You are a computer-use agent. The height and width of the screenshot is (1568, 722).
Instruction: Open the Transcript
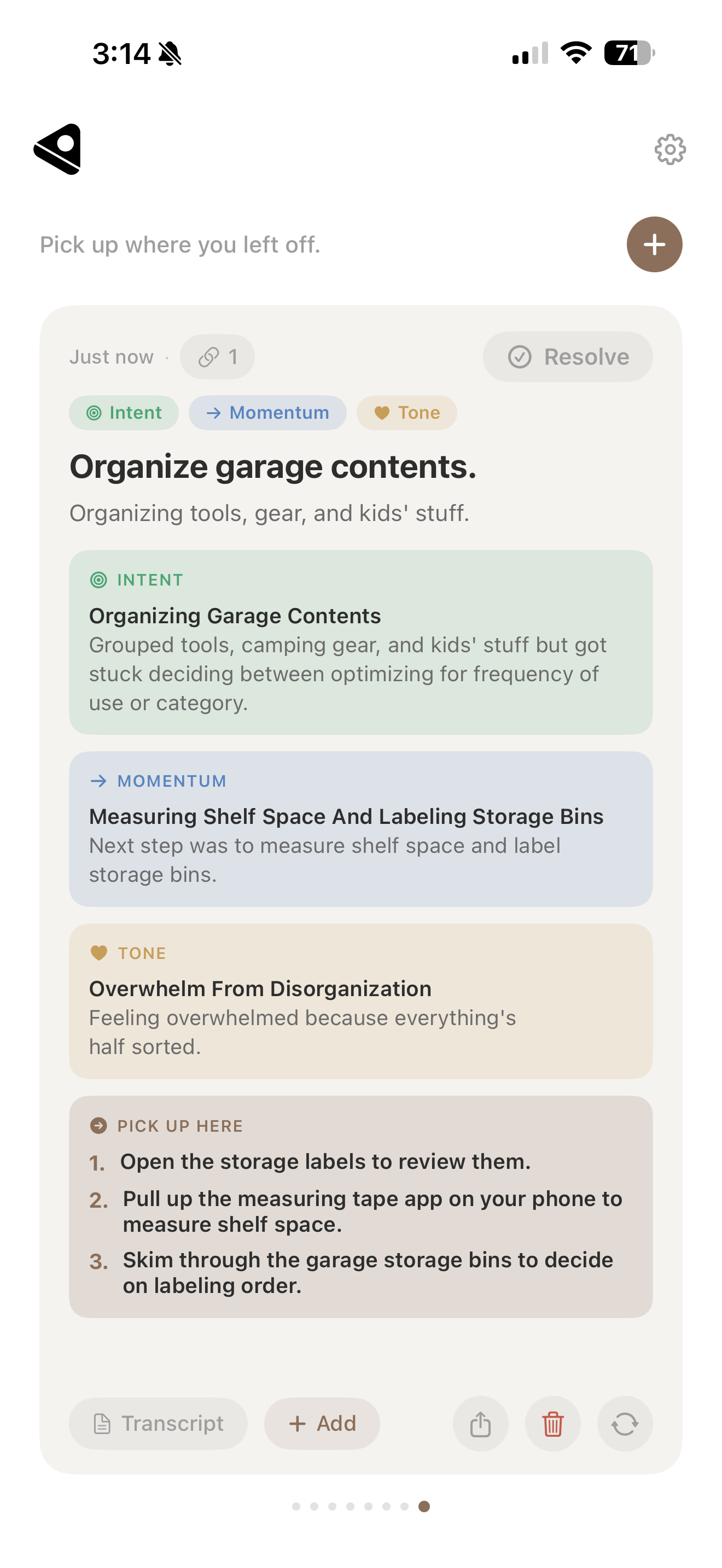point(158,1424)
